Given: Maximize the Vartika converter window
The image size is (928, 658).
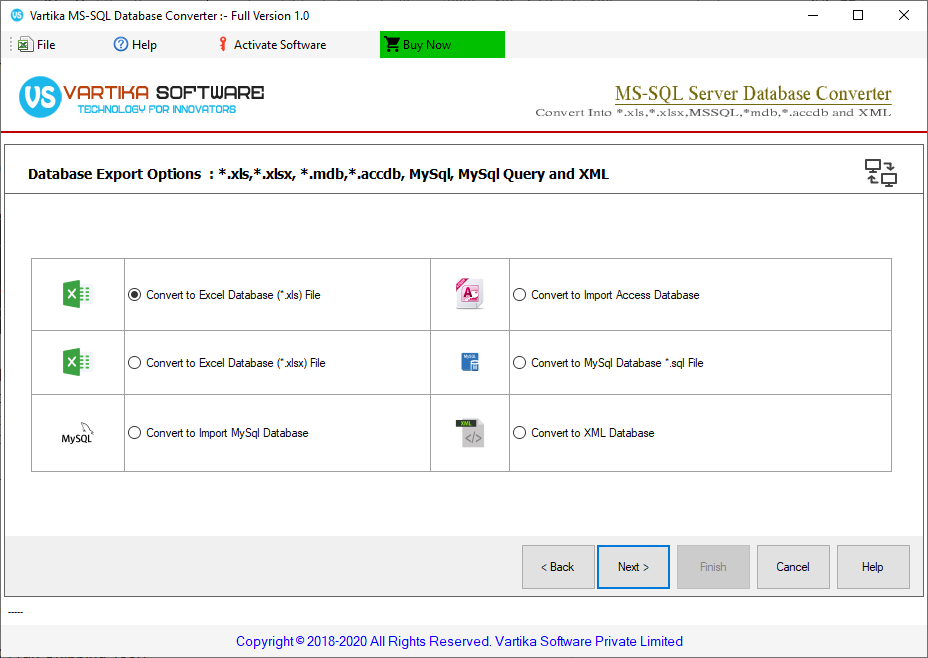Looking at the screenshot, I should coord(858,15).
